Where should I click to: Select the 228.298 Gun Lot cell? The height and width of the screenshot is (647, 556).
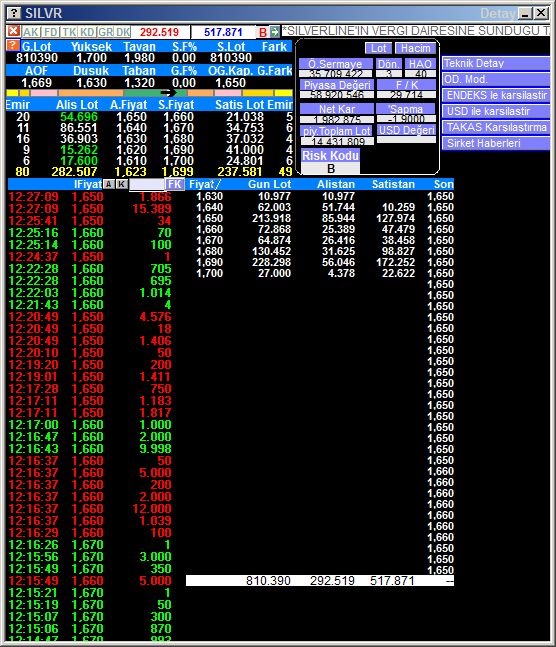[x=272, y=262]
